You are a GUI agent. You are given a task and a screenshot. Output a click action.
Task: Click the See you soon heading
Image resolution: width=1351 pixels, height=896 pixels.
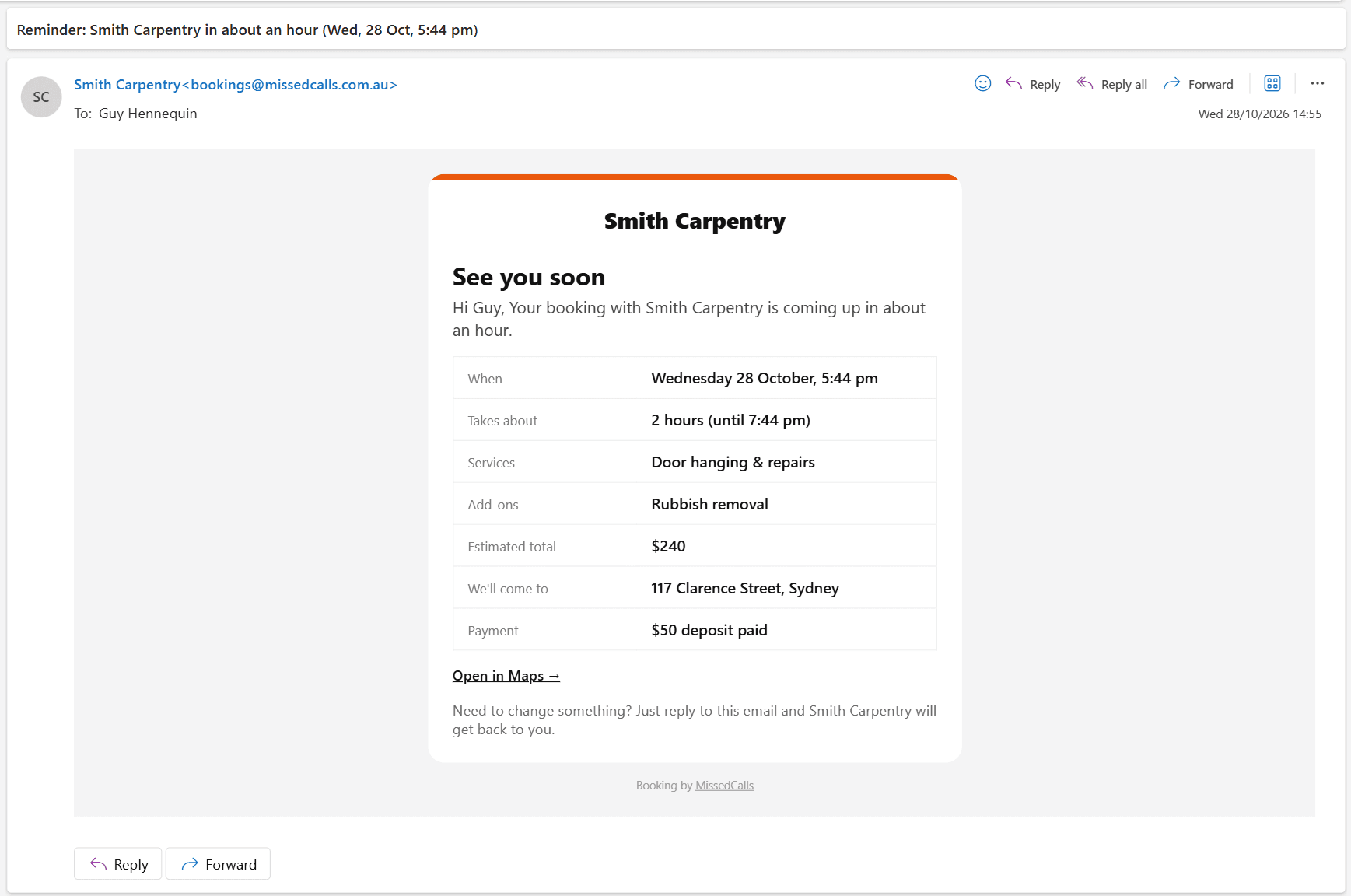tap(529, 278)
